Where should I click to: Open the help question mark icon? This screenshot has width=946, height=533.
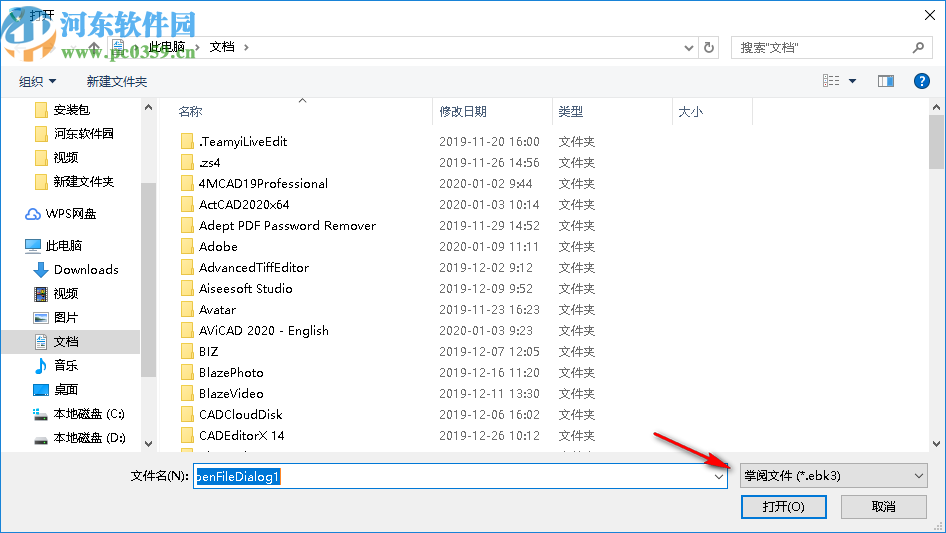point(921,81)
